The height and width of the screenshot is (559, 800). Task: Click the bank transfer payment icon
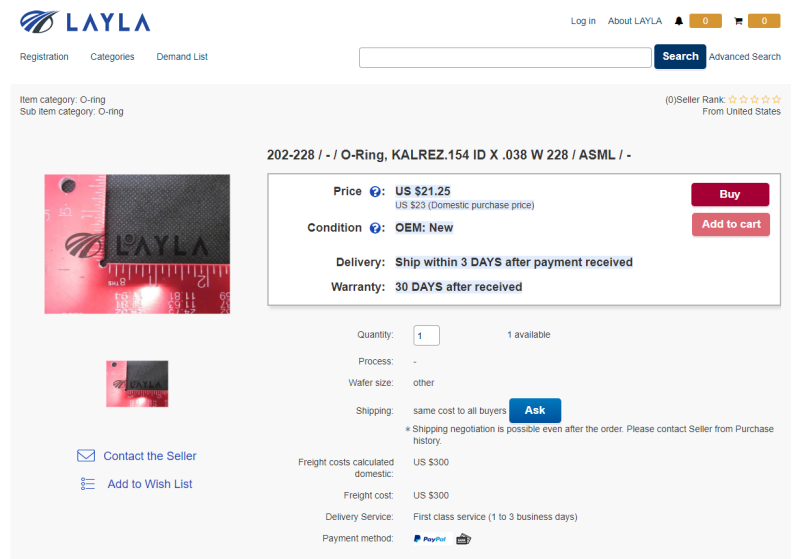click(x=463, y=539)
